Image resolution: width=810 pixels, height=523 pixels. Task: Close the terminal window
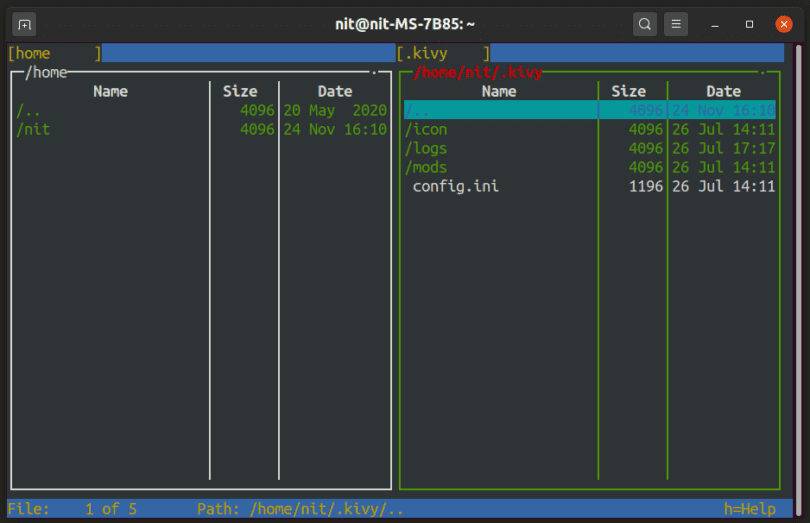coord(784,24)
